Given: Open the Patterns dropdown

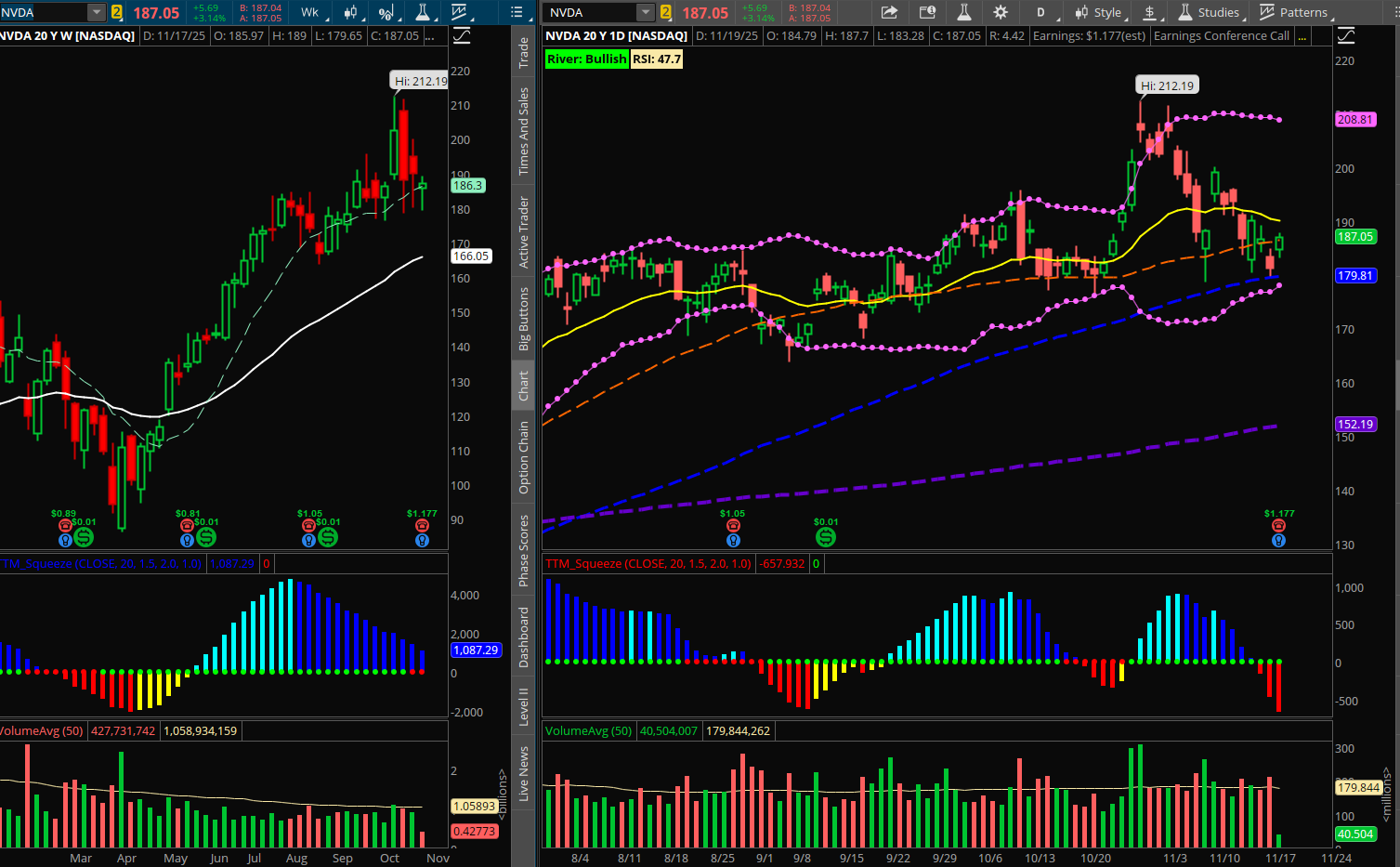Looking at the screenshot, I should [x=1296, y=12].
